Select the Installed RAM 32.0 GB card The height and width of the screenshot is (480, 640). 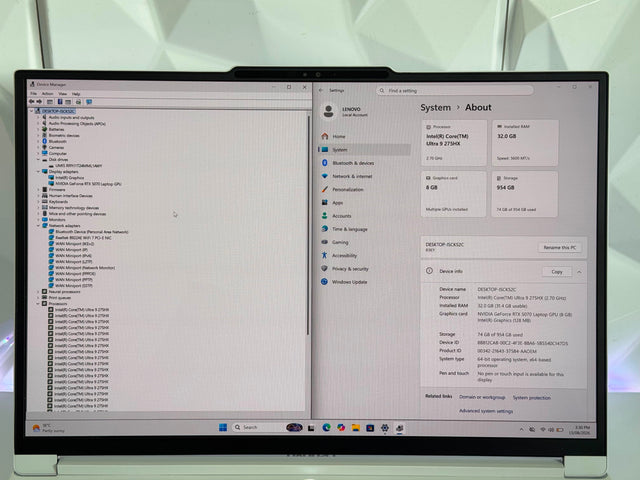click(x=525, y=143)
